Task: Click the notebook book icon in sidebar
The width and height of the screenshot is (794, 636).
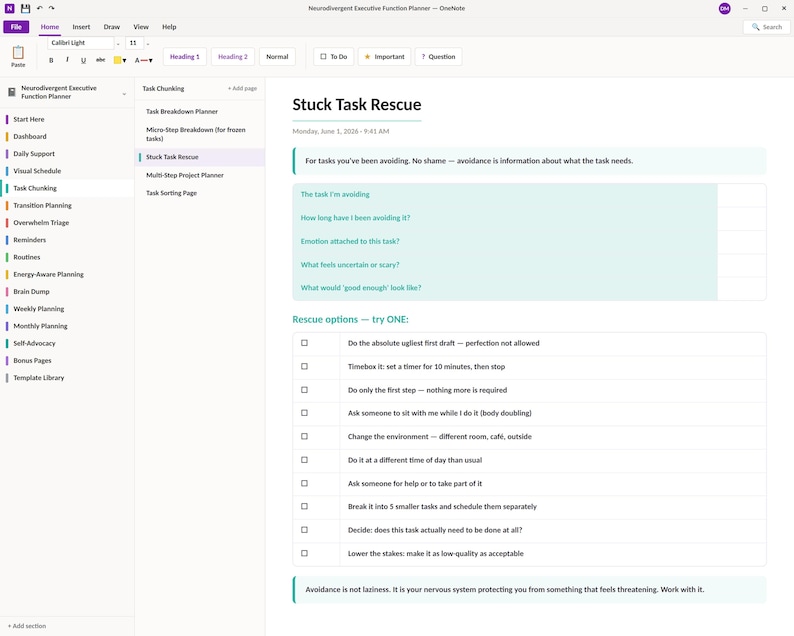Action: coord(12,92)
